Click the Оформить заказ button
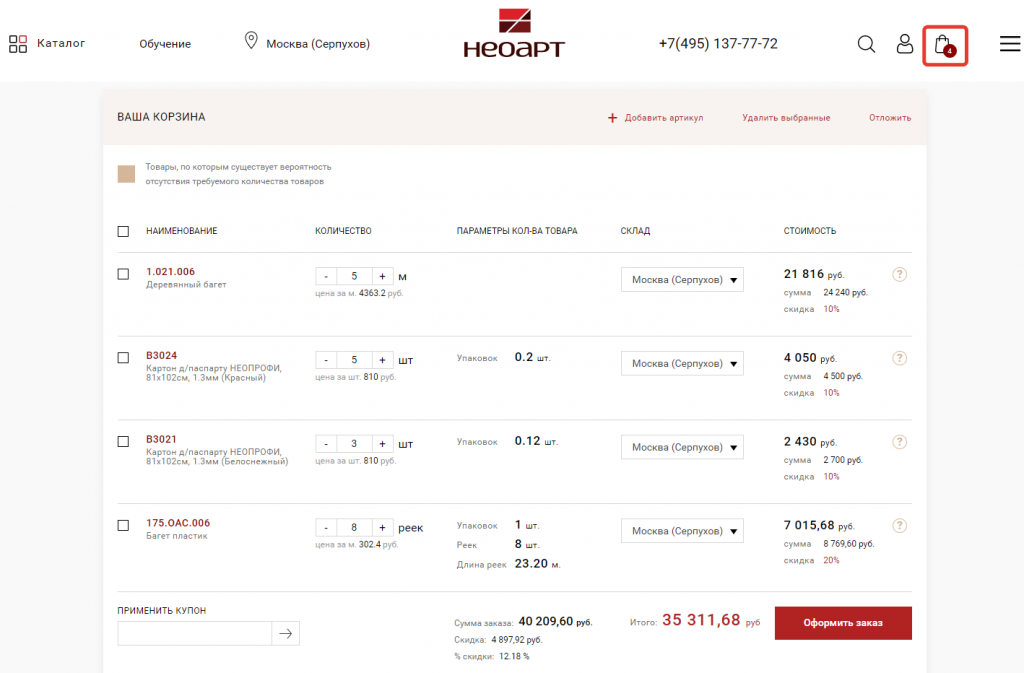The height and width of the screenshot is (673, 1024). [843, 623]
